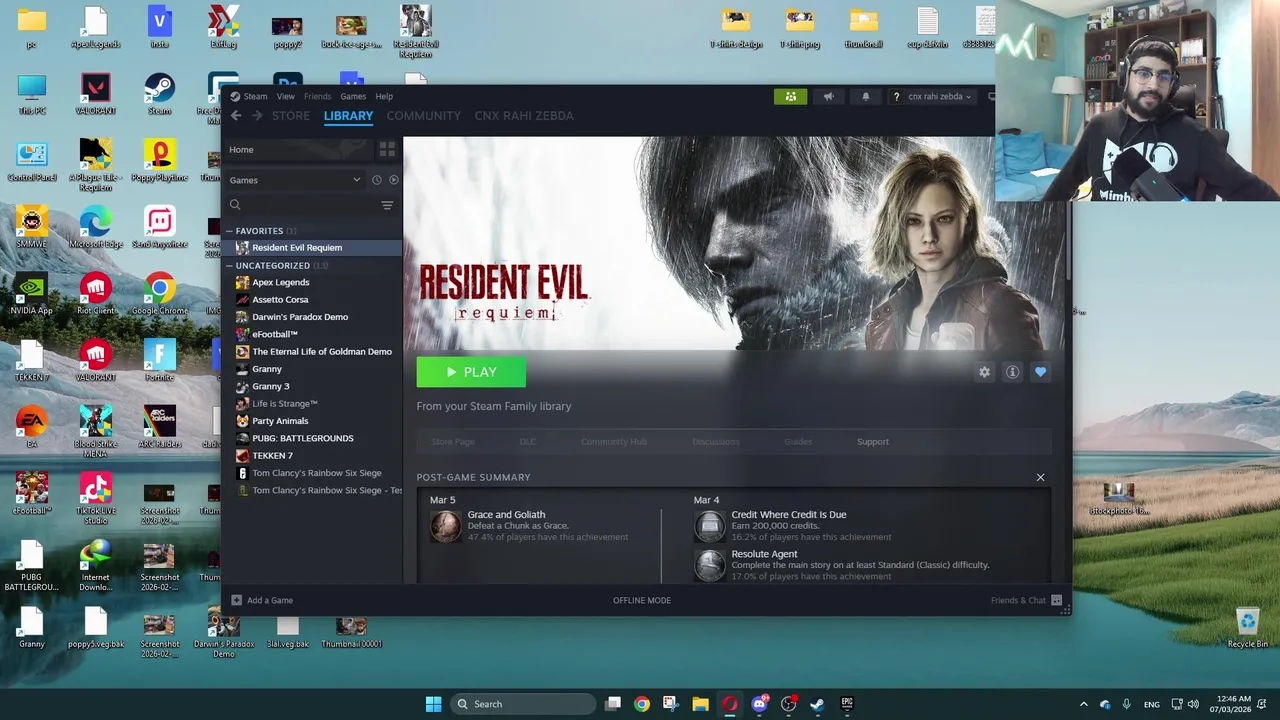Image resolution: width=1280 pixels, height=720 pixels.
Task: Select PUBG: BATTLEGROUNDS in library list
Action: (x=302, y=438)
